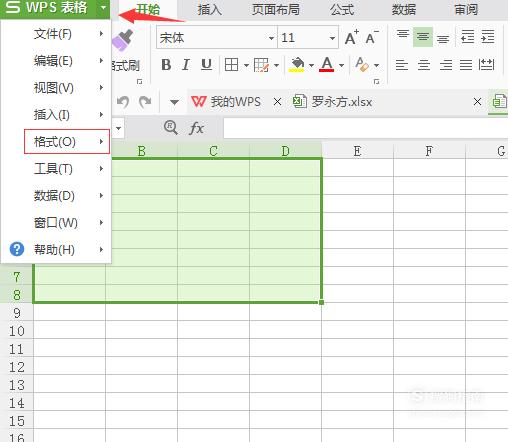Click the clear formatting eraser icon
This screenshot has width=508, height=442.
362,64
